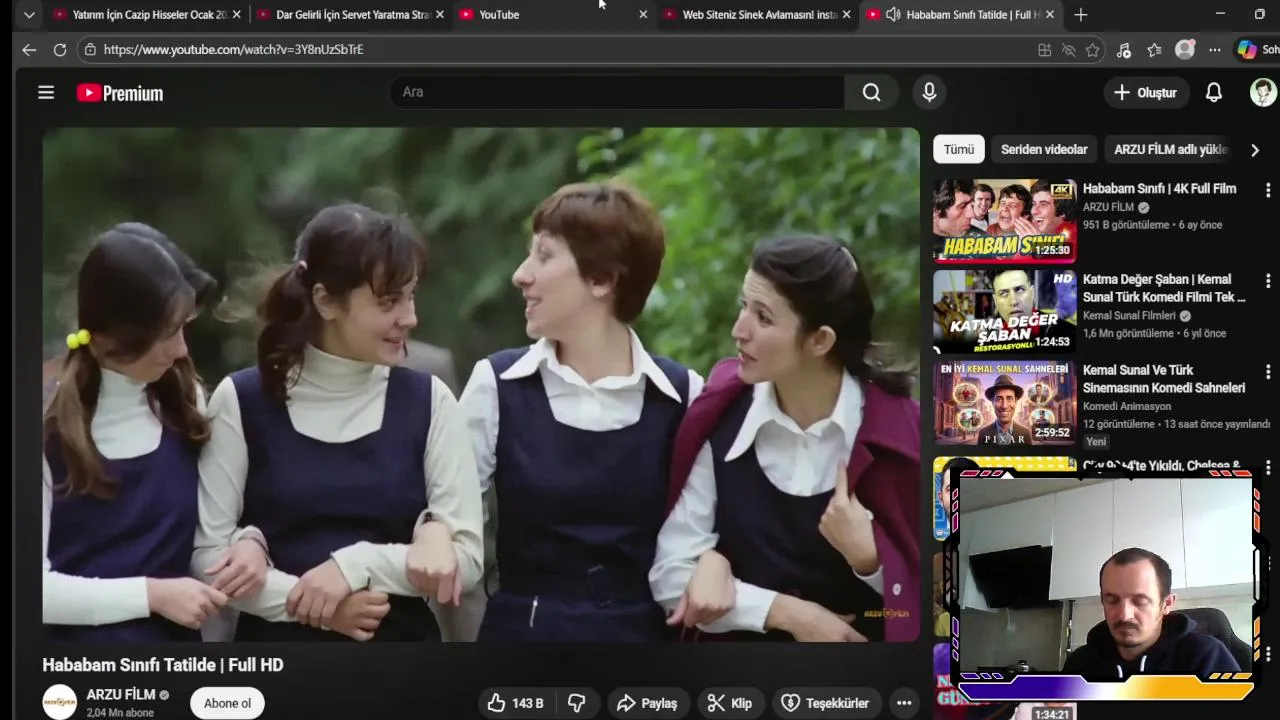This screenshot has height=720, width=1280.
Task: Focus the Ara search field
Action: (x=617, y=92)
